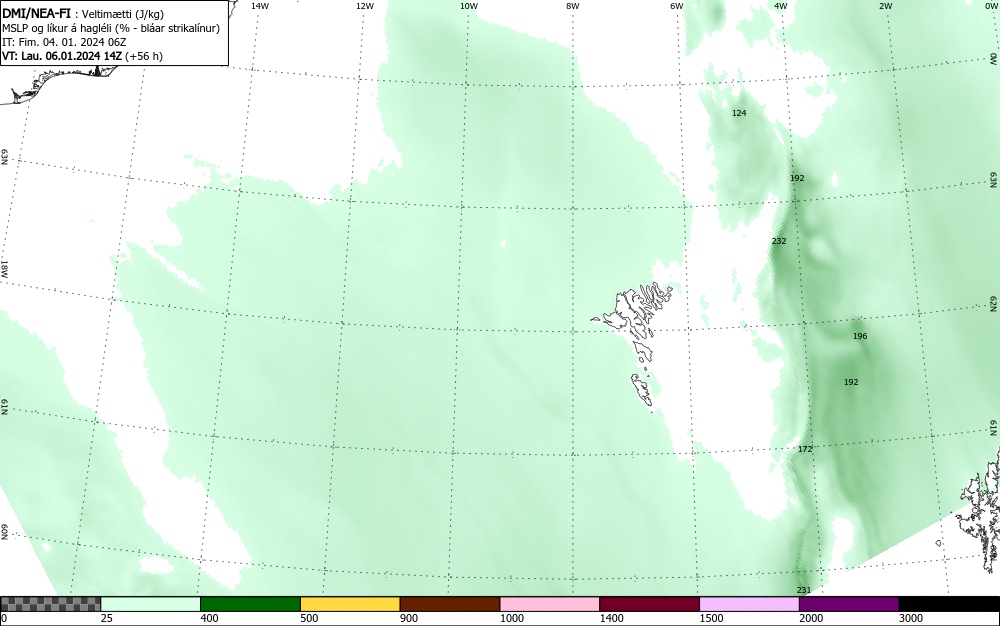Select the light green 25–400 legend swatch

click(x=151, y=604)
